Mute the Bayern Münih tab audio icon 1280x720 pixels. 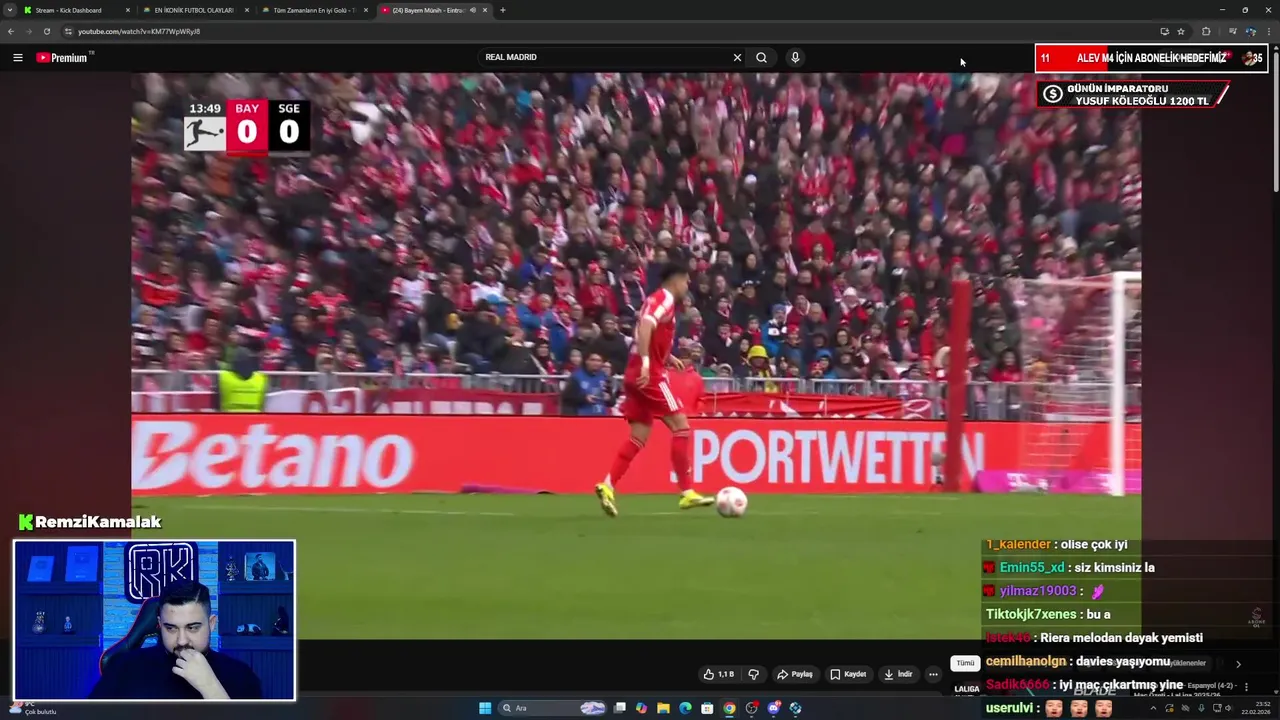(x=473, y=10)
